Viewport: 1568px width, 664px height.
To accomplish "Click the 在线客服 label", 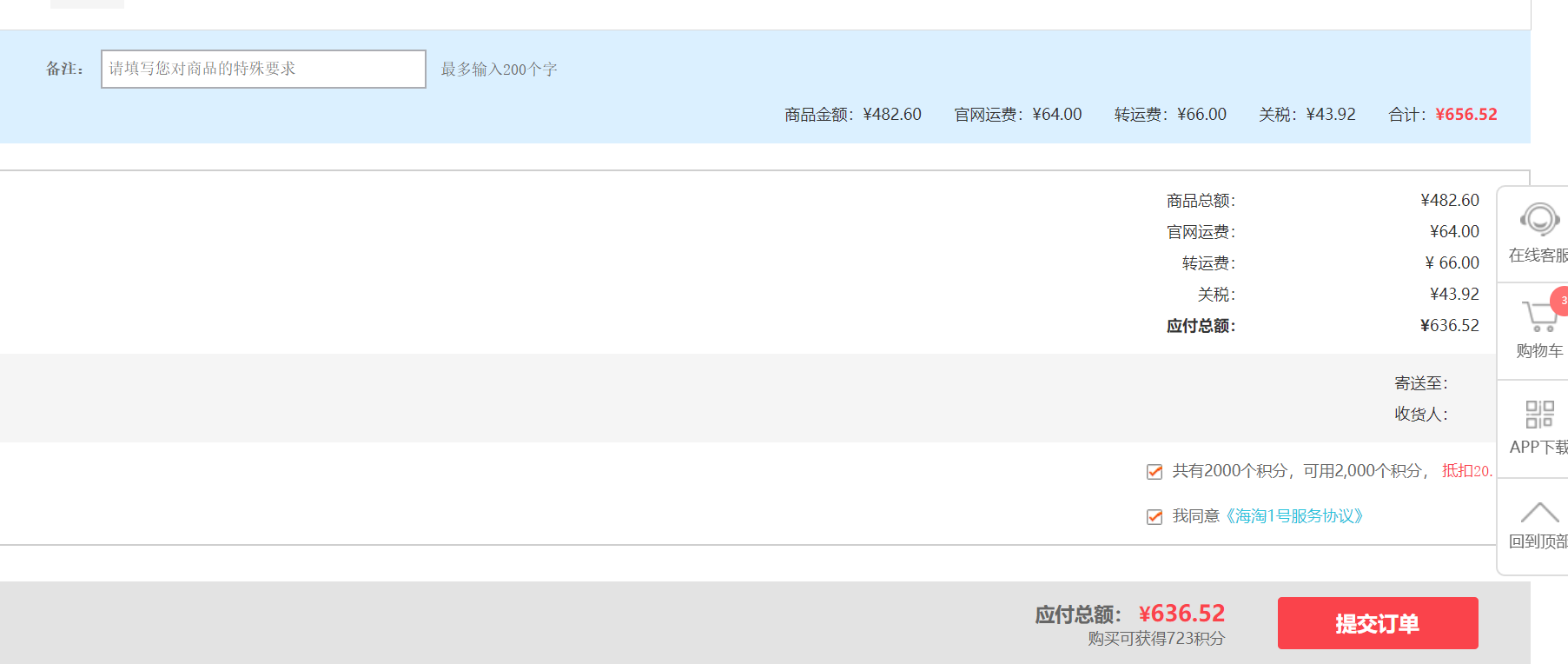I will (1538, 255).
